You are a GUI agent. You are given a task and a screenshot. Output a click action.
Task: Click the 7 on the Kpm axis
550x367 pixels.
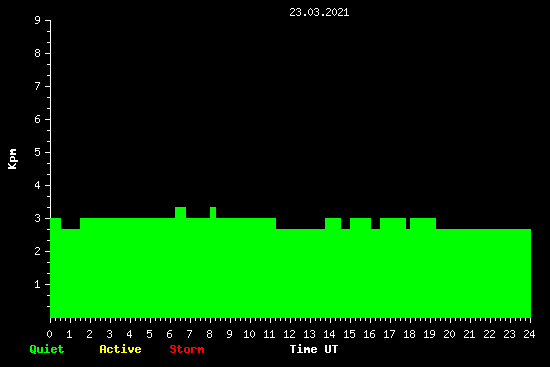click(37, 86)
